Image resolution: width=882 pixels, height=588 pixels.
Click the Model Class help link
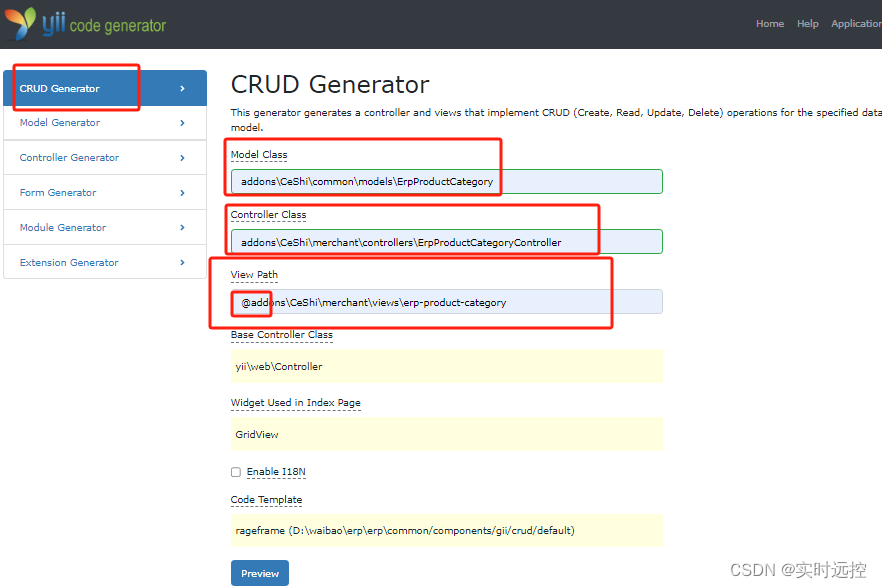point(258,154)
